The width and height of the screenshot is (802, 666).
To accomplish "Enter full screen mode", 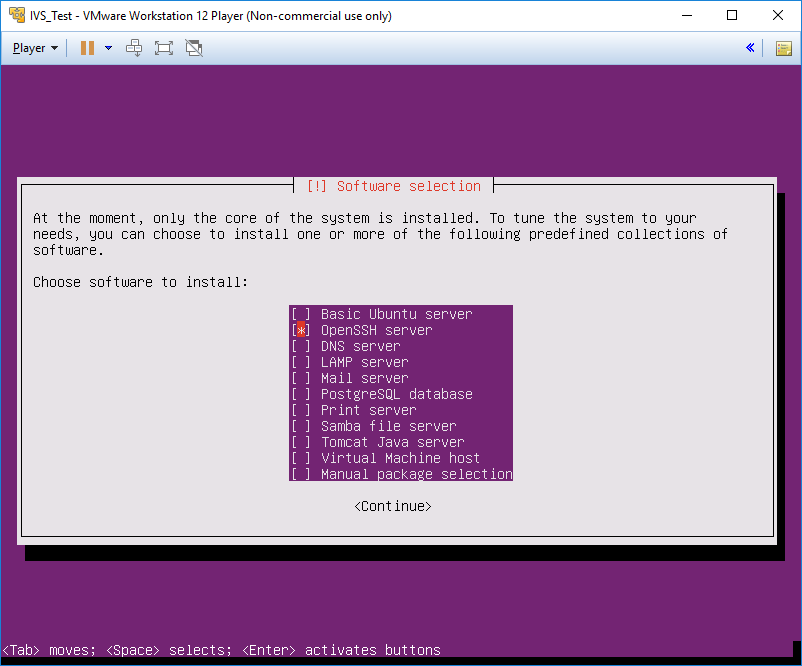I will point(164,48).
